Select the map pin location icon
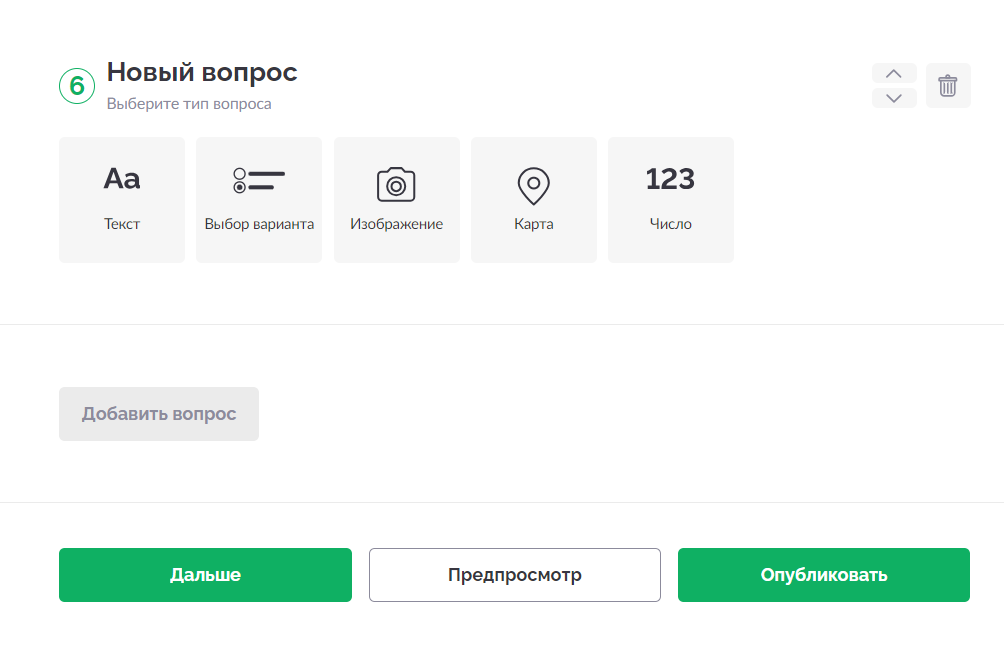This screenshot has height=646, width=1004. pos(533,186)
